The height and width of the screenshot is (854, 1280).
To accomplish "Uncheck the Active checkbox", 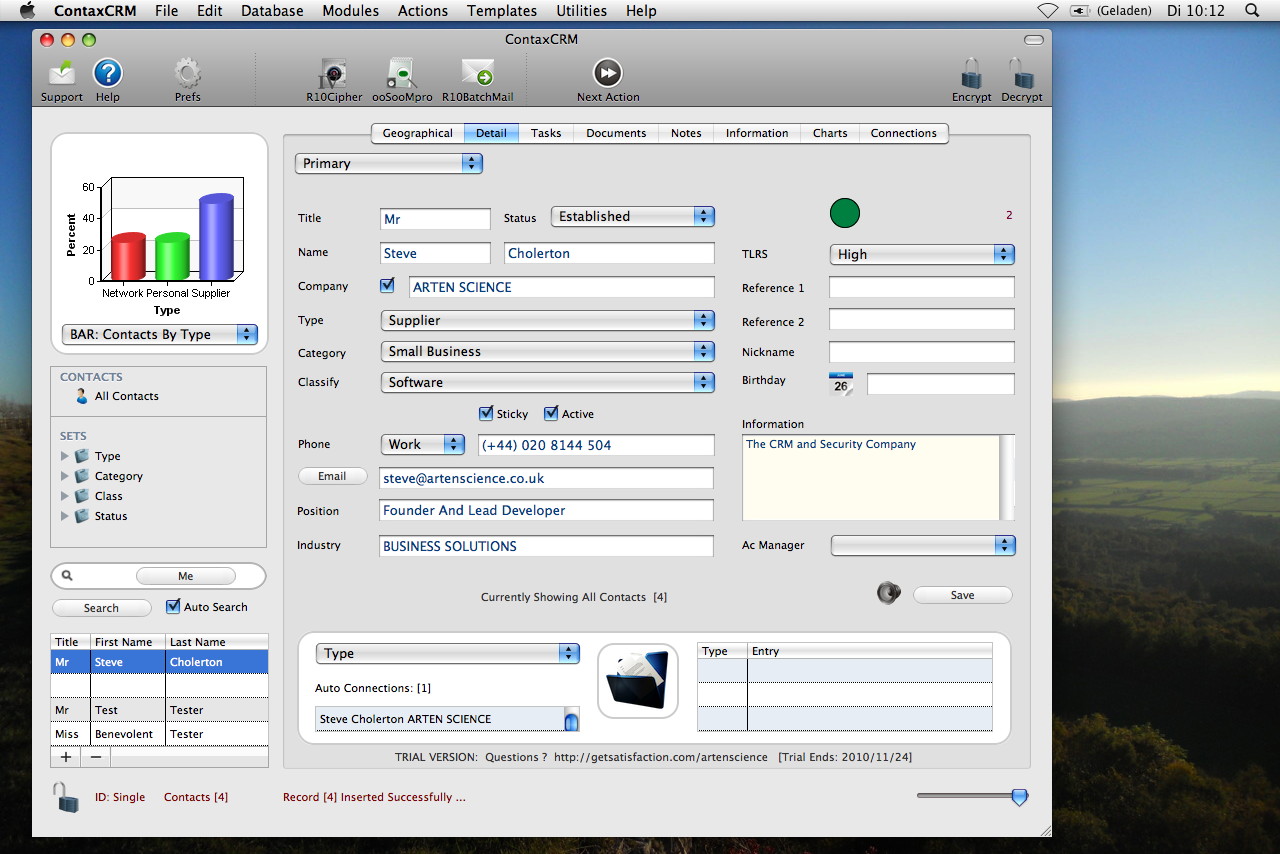I will pyautogui.click(x=551, y=413).
